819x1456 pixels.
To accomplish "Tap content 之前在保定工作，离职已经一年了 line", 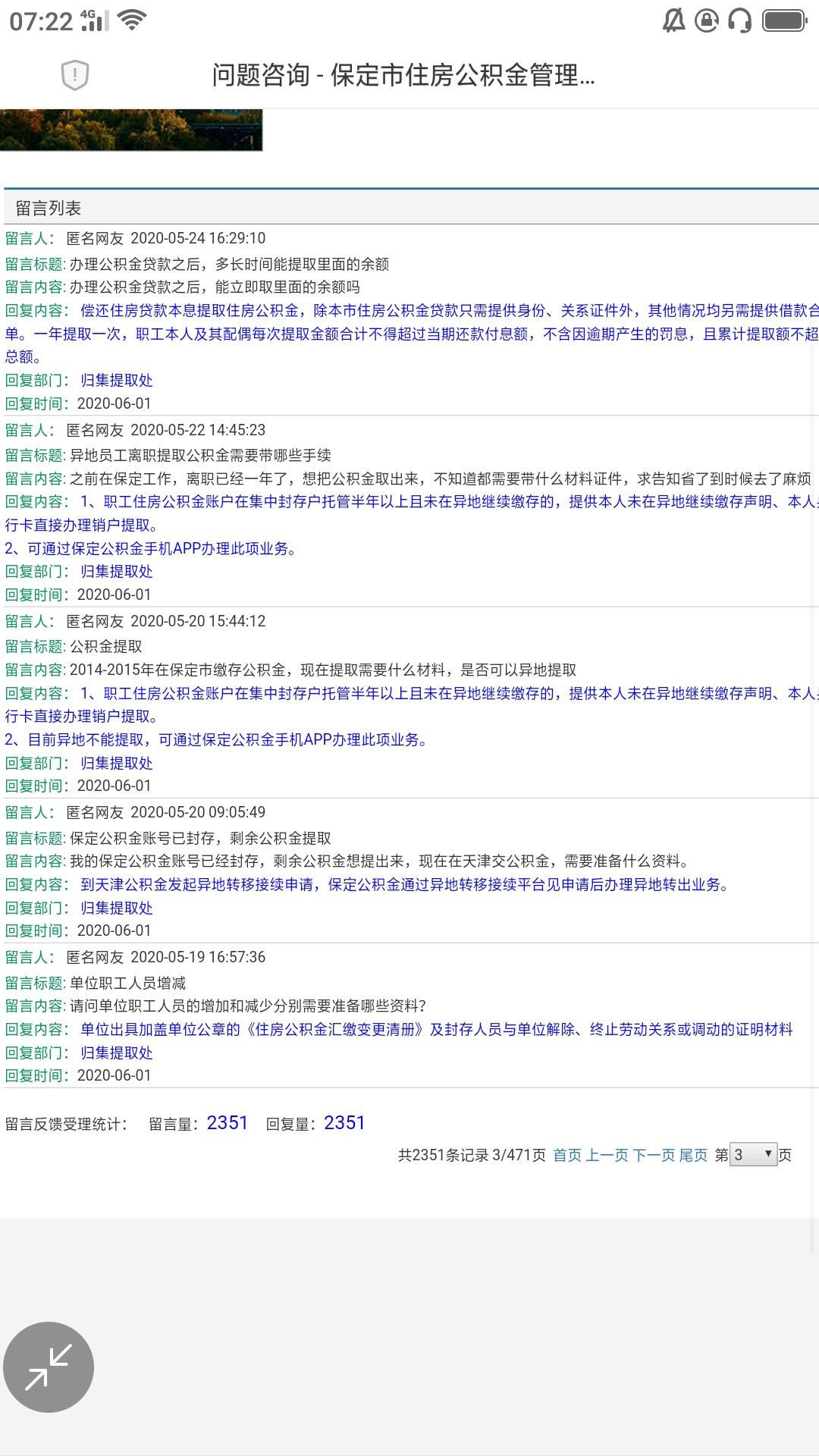I will (x=441, y=479).
